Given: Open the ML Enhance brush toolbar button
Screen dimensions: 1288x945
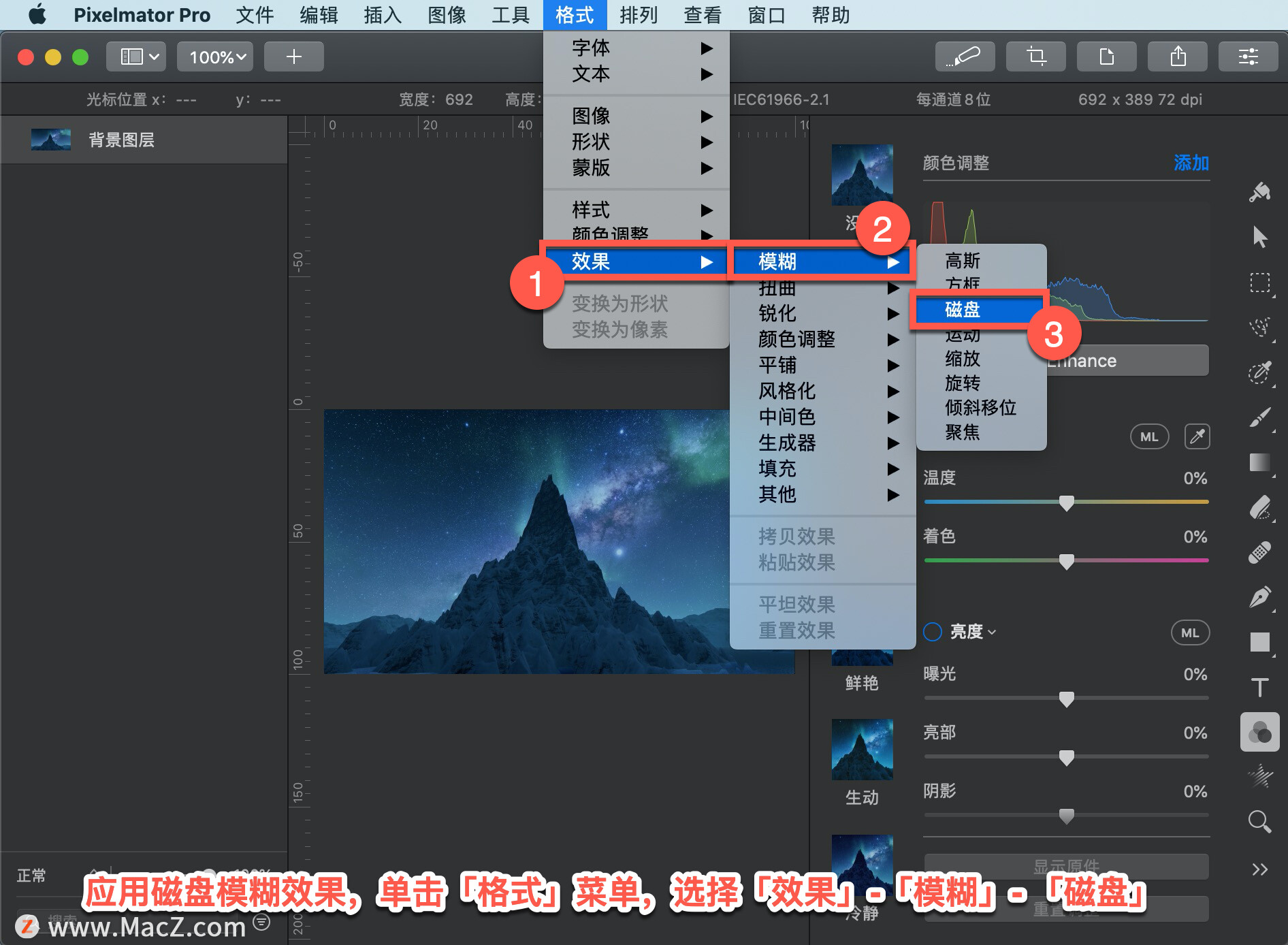Looking at the screenshot, I should point(965,57).
